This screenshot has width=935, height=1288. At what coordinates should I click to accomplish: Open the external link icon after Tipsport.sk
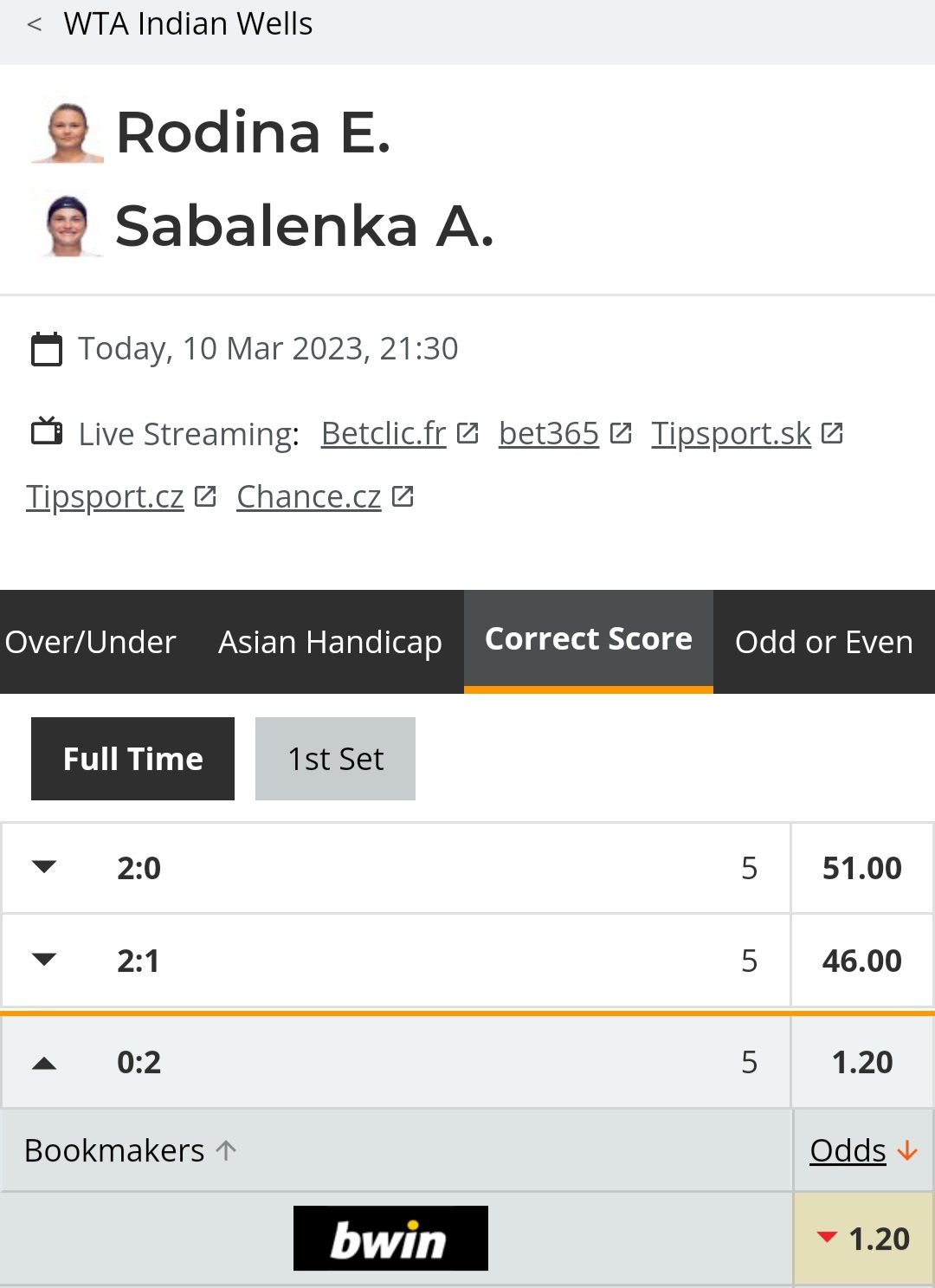[832, 433]
